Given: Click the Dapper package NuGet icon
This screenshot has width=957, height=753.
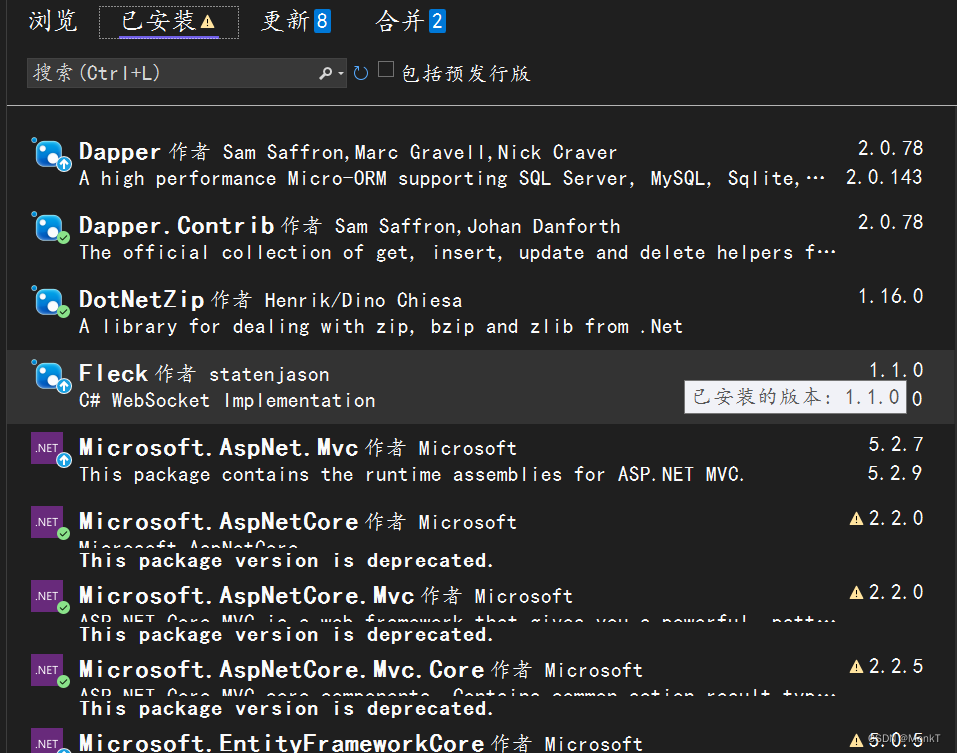Looking at the screenshot, I should [x=50, y=155].
